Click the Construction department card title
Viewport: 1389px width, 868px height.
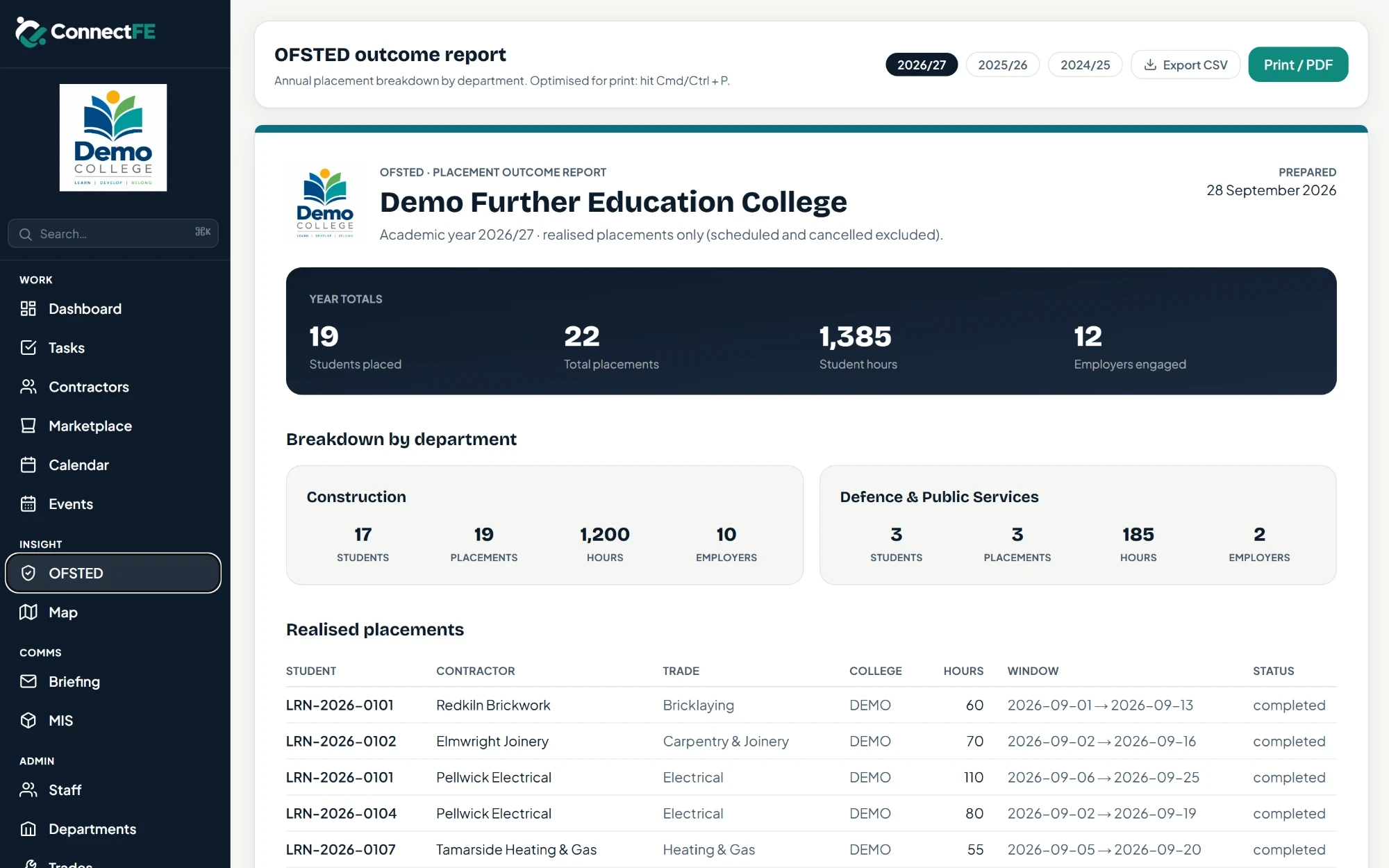click(x=356, y=497)
